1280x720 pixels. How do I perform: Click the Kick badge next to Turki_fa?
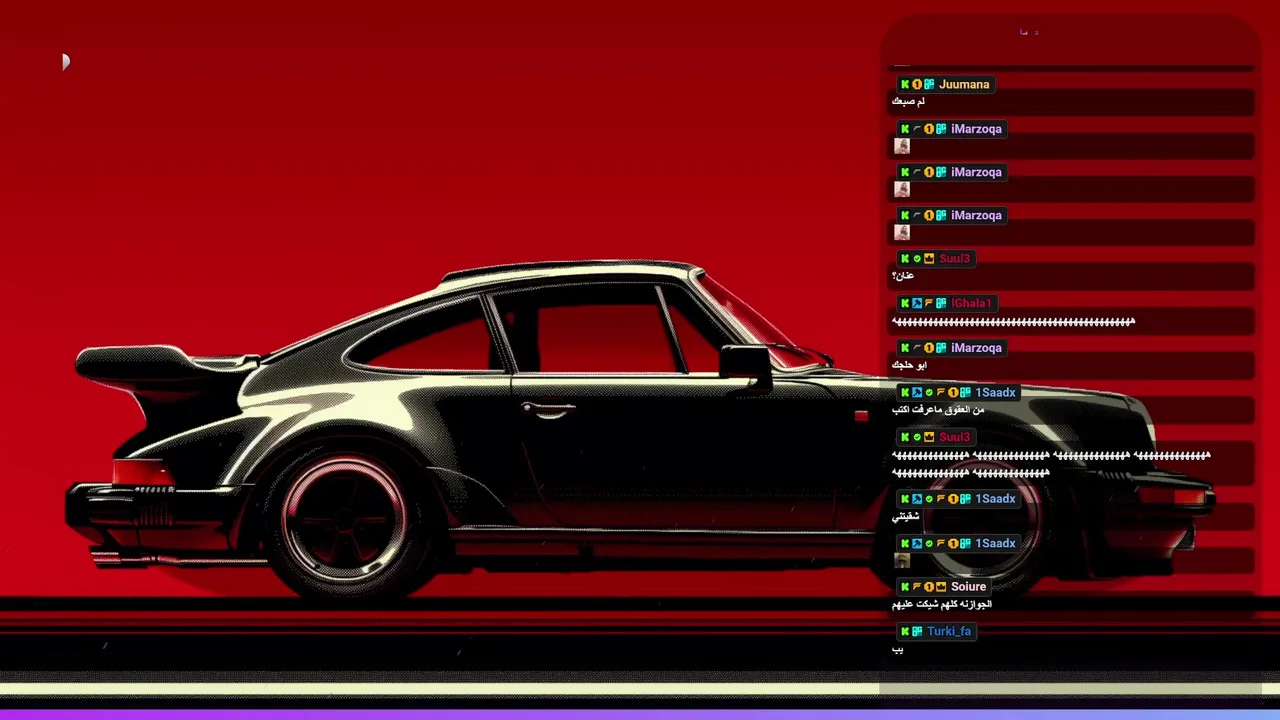pyautogui.click(x=905, y=632)
